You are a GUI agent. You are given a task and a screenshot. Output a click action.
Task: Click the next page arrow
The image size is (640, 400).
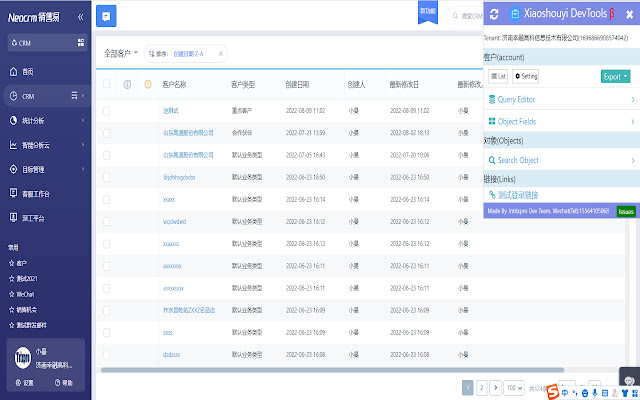click(x=496, y=387)
